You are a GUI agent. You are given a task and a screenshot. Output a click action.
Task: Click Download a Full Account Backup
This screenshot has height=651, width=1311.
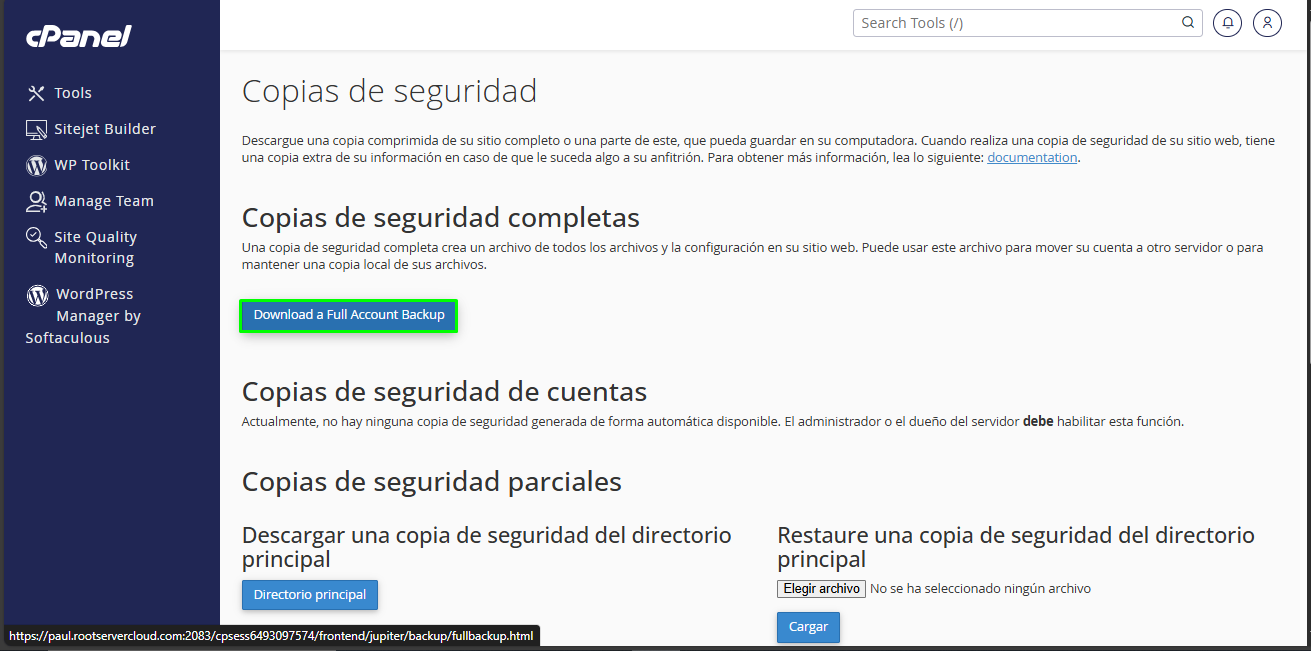point(348,314)
